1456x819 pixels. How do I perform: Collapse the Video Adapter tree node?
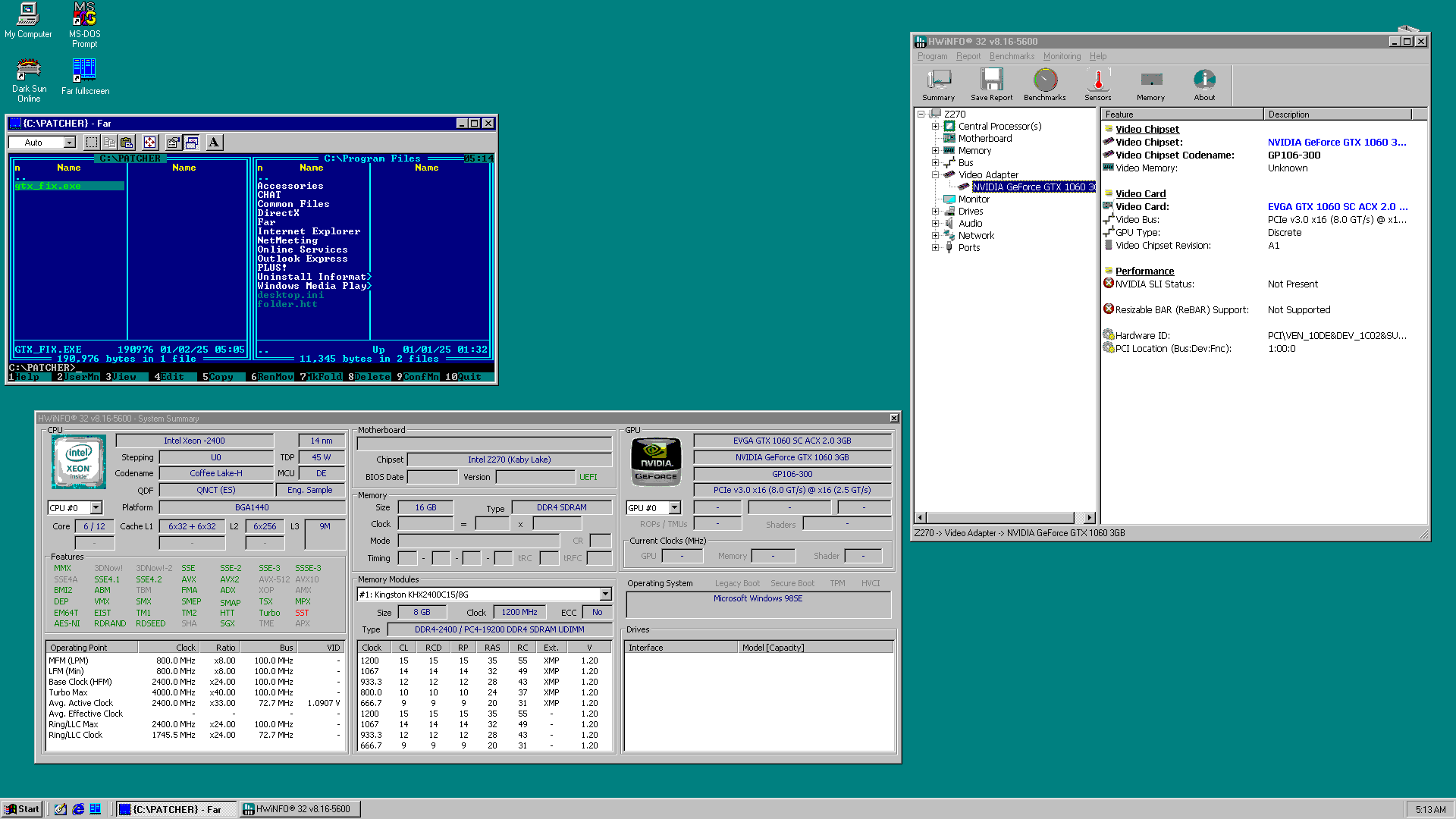pos(935,175)
